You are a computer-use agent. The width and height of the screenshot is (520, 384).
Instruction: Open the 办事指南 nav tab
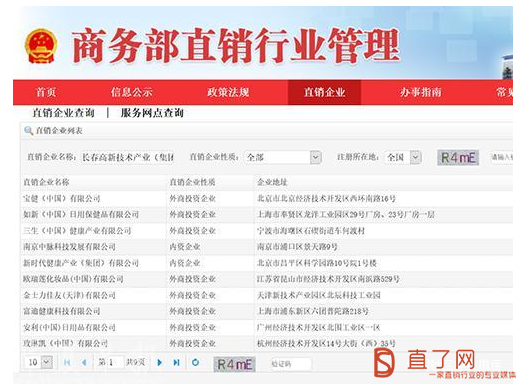click(421, 92)
